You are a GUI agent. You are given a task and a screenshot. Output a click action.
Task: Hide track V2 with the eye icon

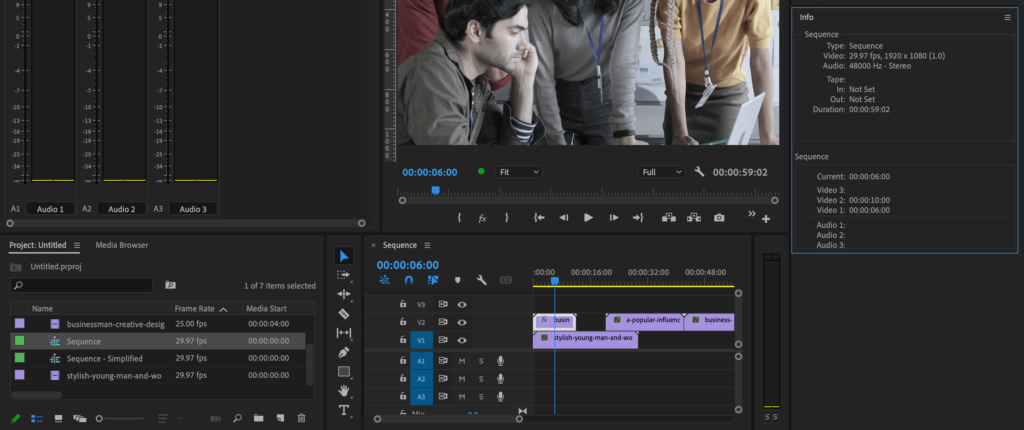pyautogui.click(x=462, y=323)
